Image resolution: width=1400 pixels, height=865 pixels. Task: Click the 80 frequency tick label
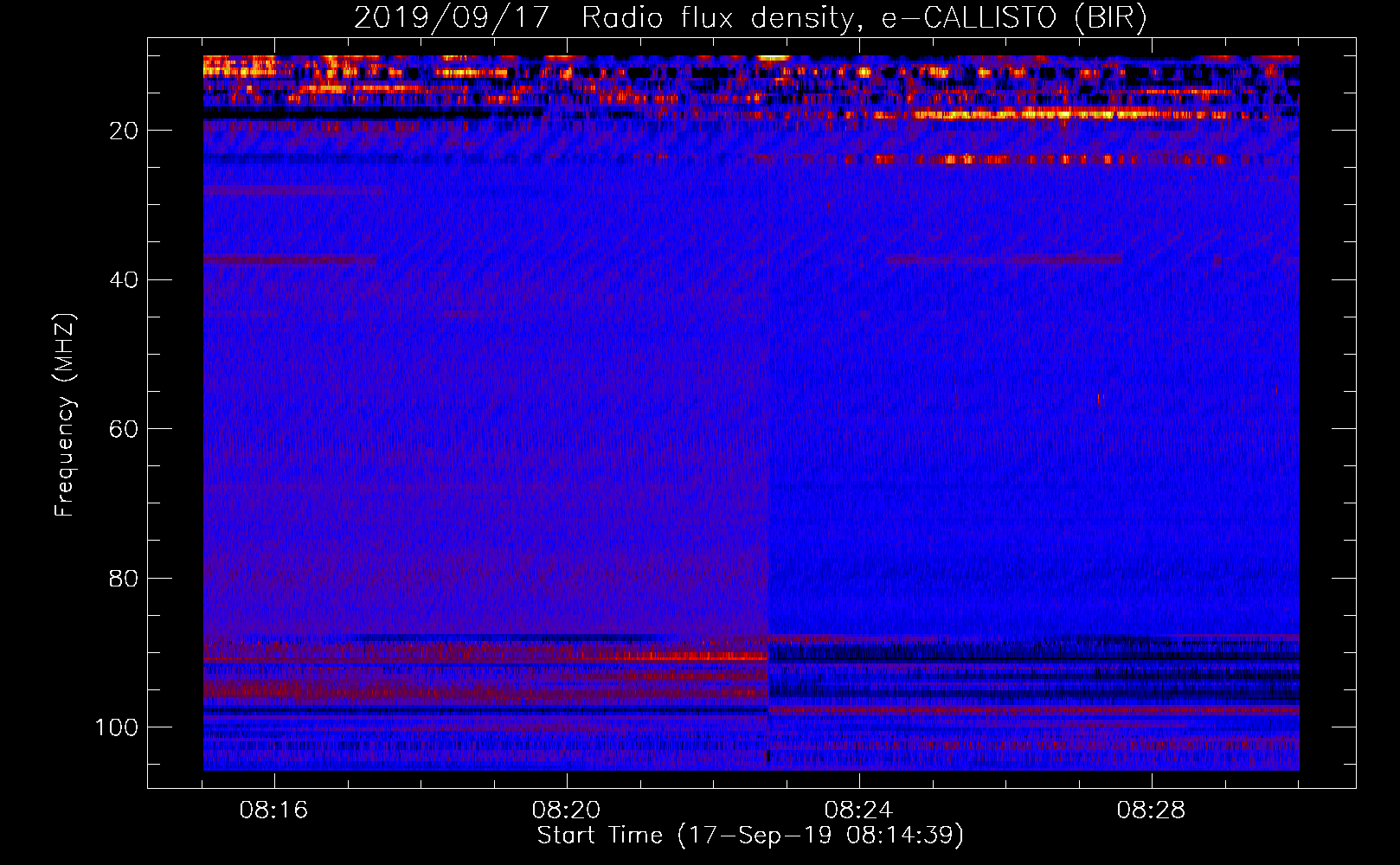125,579
